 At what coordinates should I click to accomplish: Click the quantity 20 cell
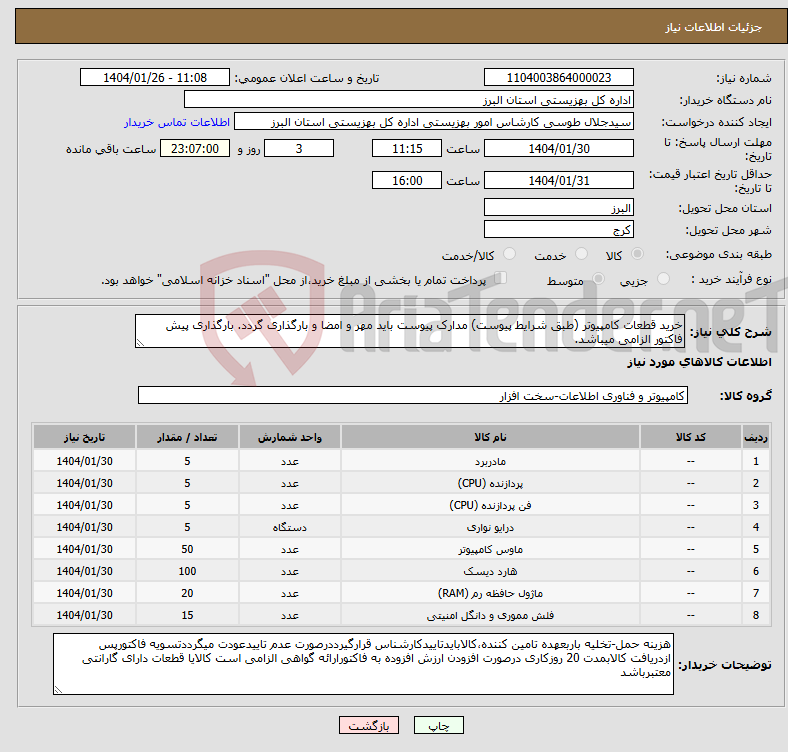(x=187, y=594)
